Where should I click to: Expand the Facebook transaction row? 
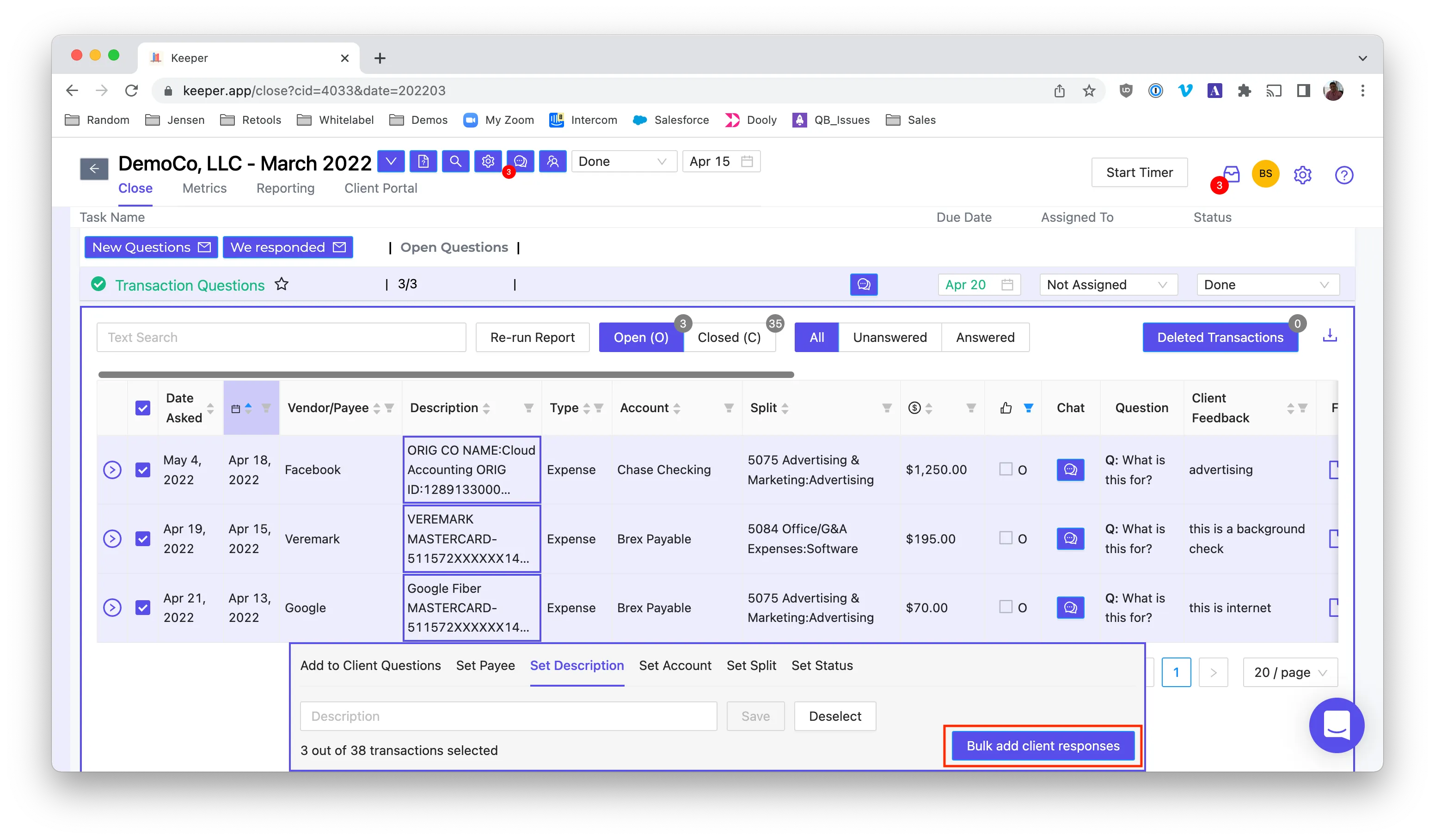[x=112, y=469]
